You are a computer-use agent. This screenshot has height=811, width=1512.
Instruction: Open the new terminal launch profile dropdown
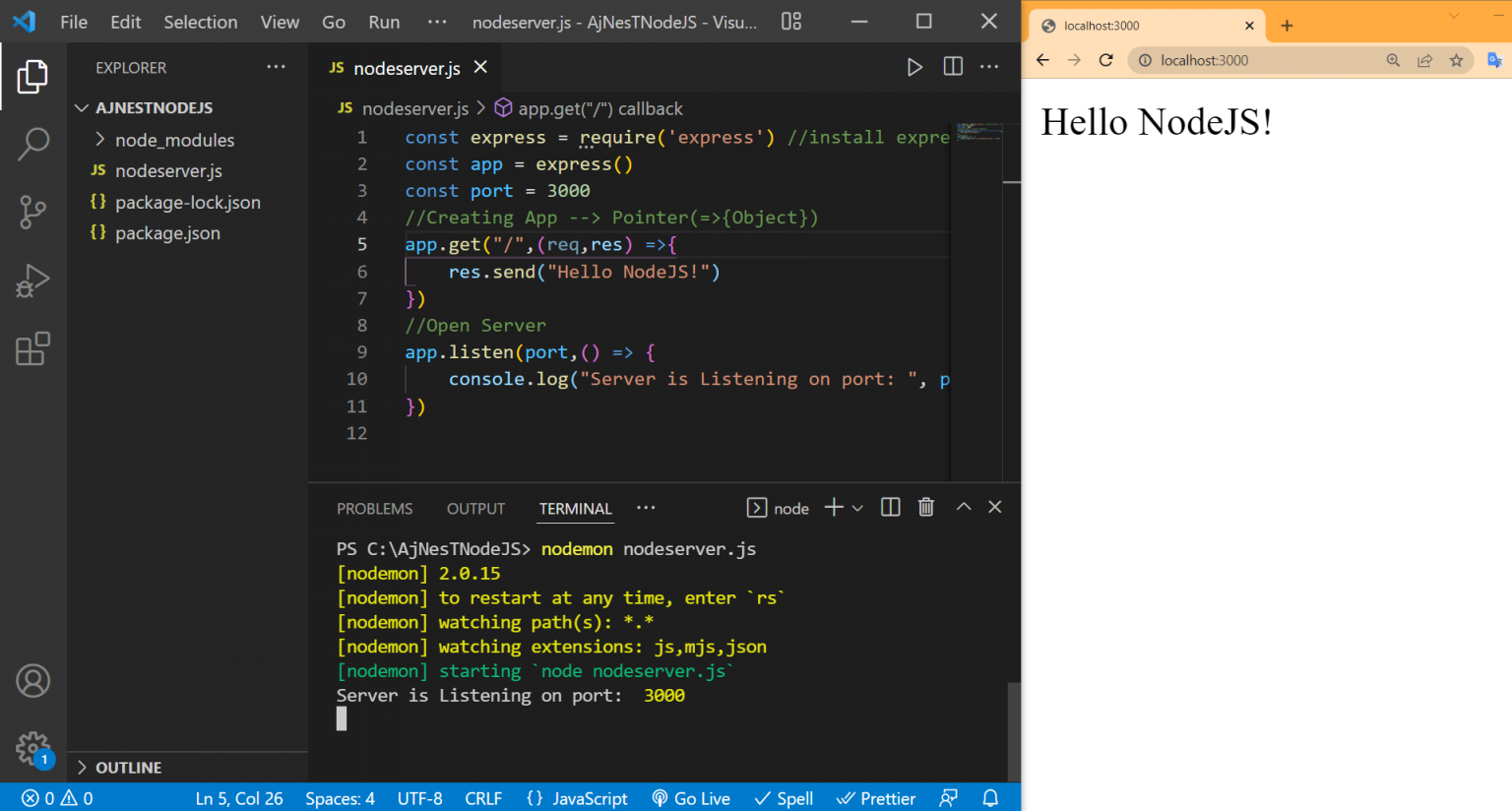coord(857,508)
